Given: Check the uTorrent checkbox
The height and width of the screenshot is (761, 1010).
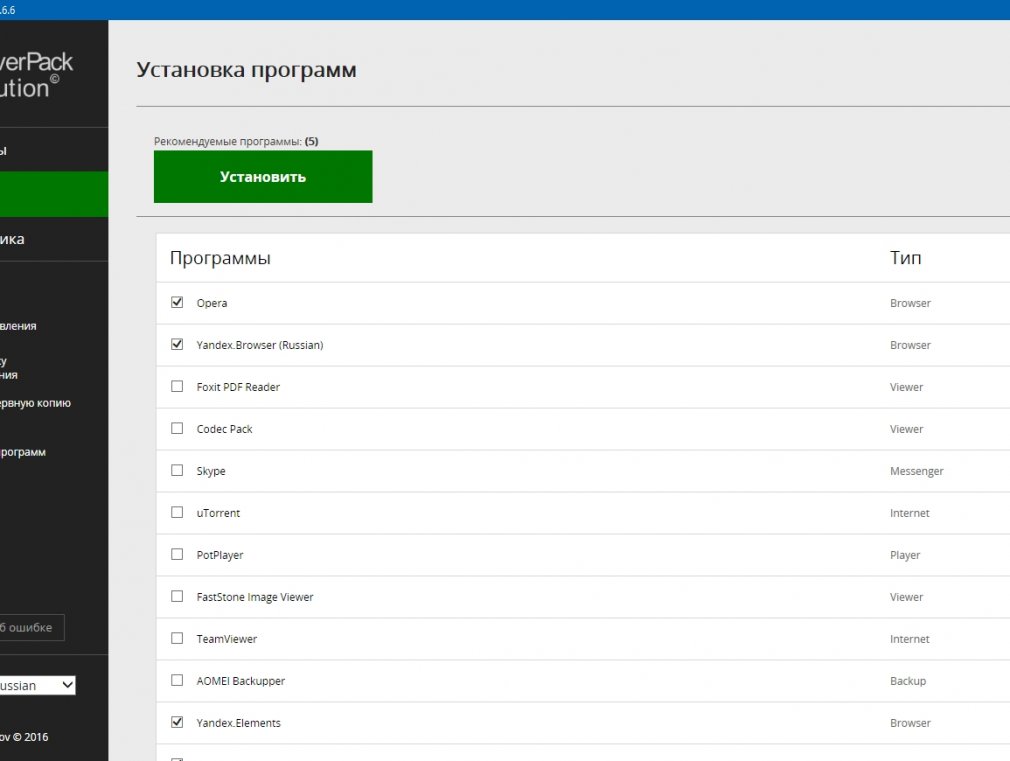Looking at the screenshot, I should pyautogui.click(x=177, y=512).
